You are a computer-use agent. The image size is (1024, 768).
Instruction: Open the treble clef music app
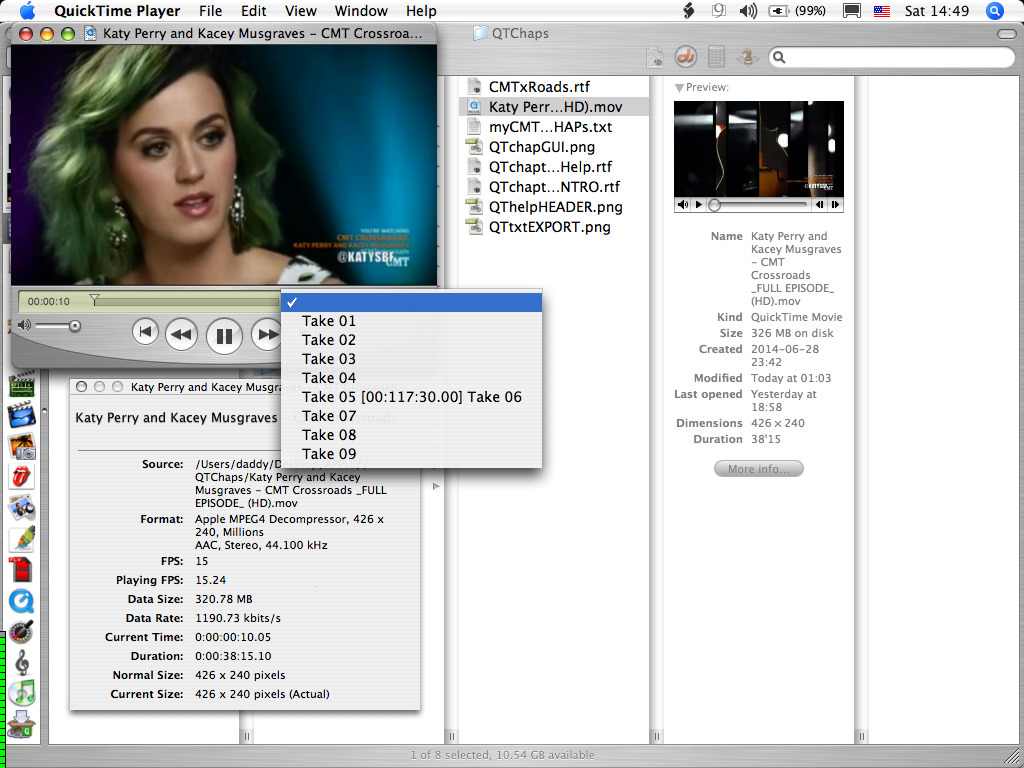click(22, 662)
